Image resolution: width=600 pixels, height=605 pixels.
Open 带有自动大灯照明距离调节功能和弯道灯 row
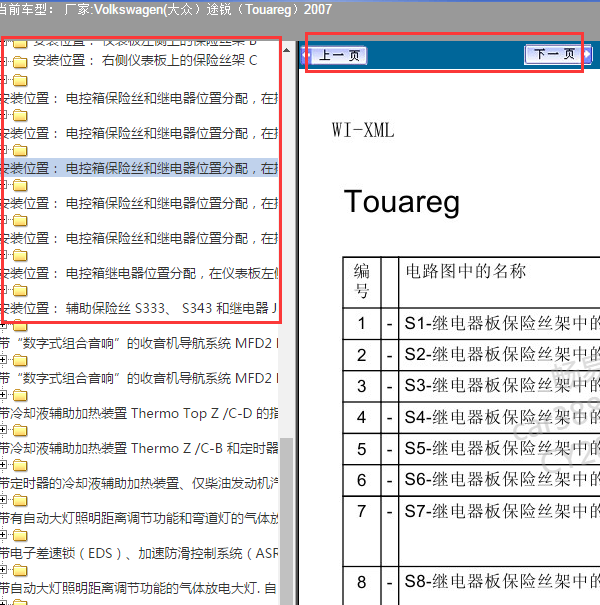139,519
